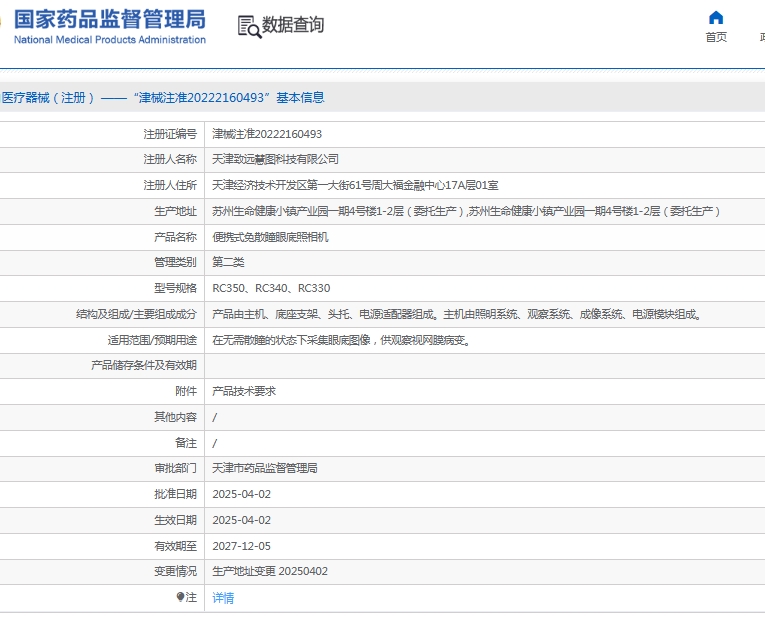Click the 其他内容 field label
The width and height of the screenshot is (765, 617).
tap(175, 417)
